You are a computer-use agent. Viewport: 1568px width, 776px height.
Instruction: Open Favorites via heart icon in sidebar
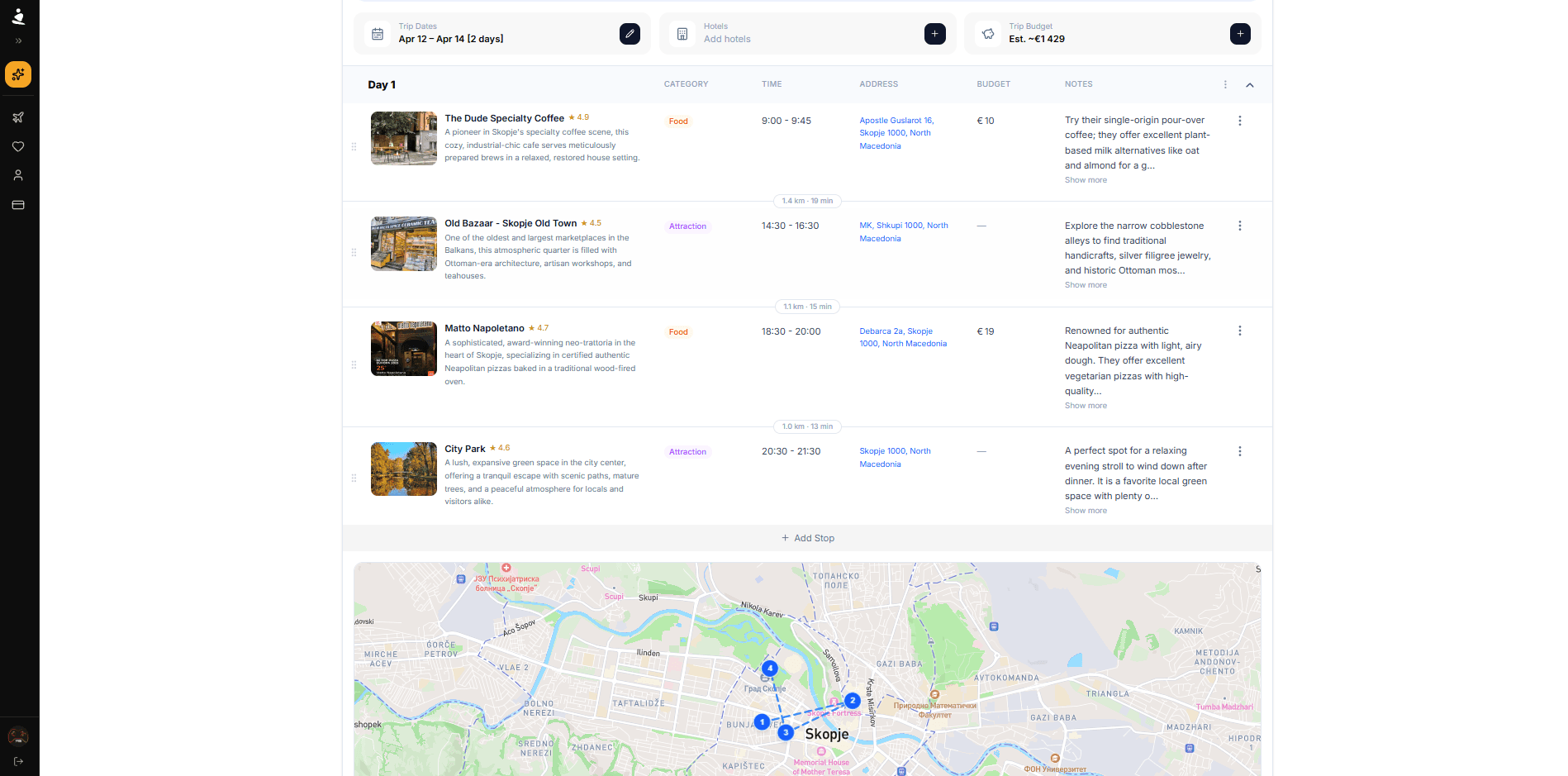(x=18, y=146)
